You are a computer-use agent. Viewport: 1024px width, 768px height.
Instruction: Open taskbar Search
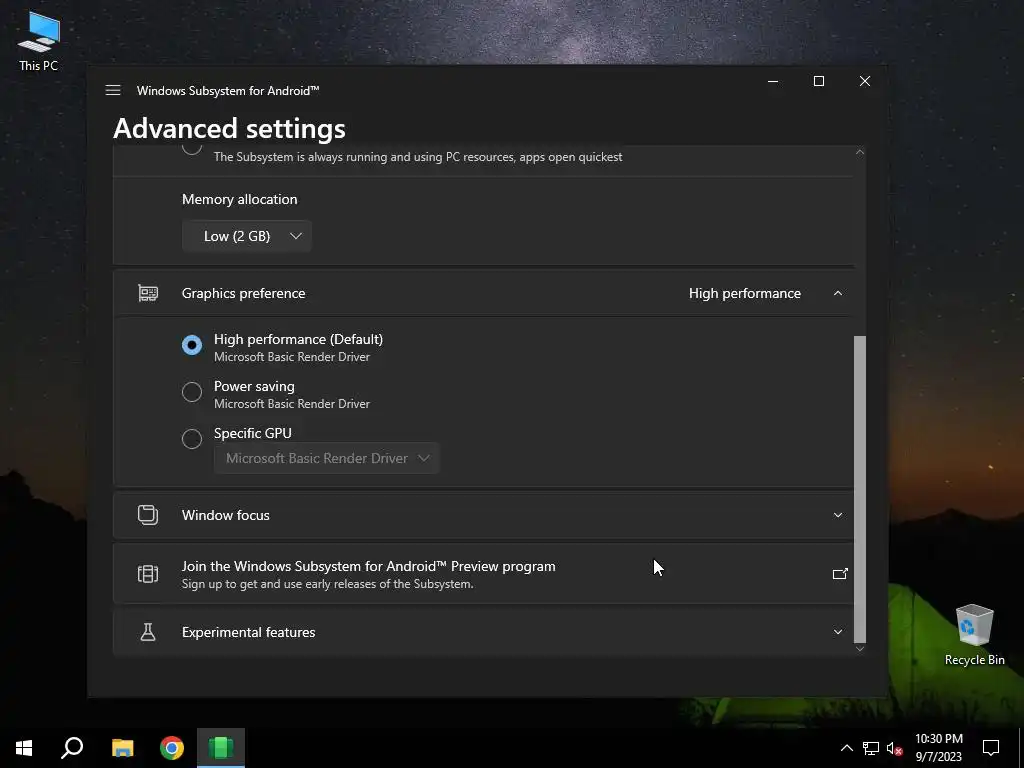tap(72, 748)
